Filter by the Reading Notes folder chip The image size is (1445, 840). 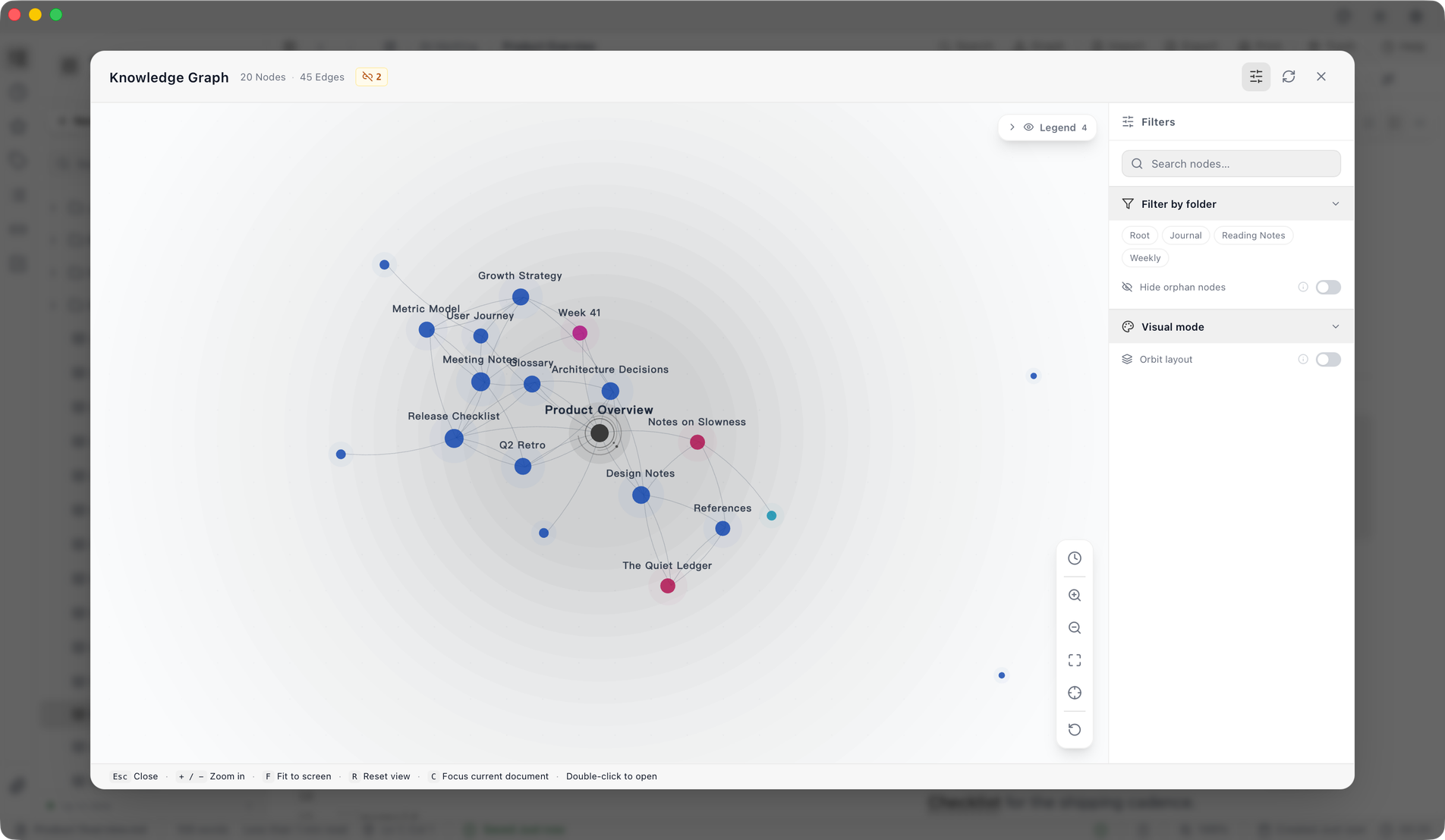pos(1253,235)
